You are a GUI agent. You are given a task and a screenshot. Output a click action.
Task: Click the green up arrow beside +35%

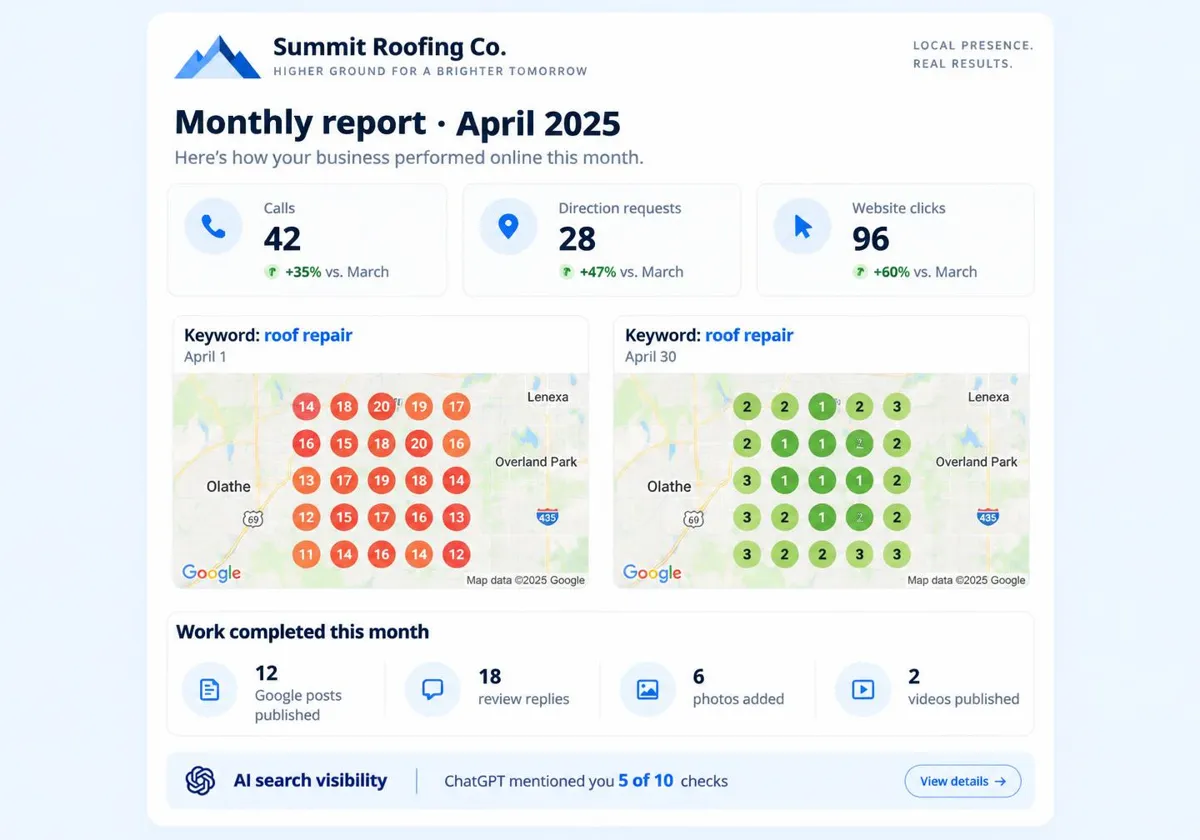click(x=271, y=272)
